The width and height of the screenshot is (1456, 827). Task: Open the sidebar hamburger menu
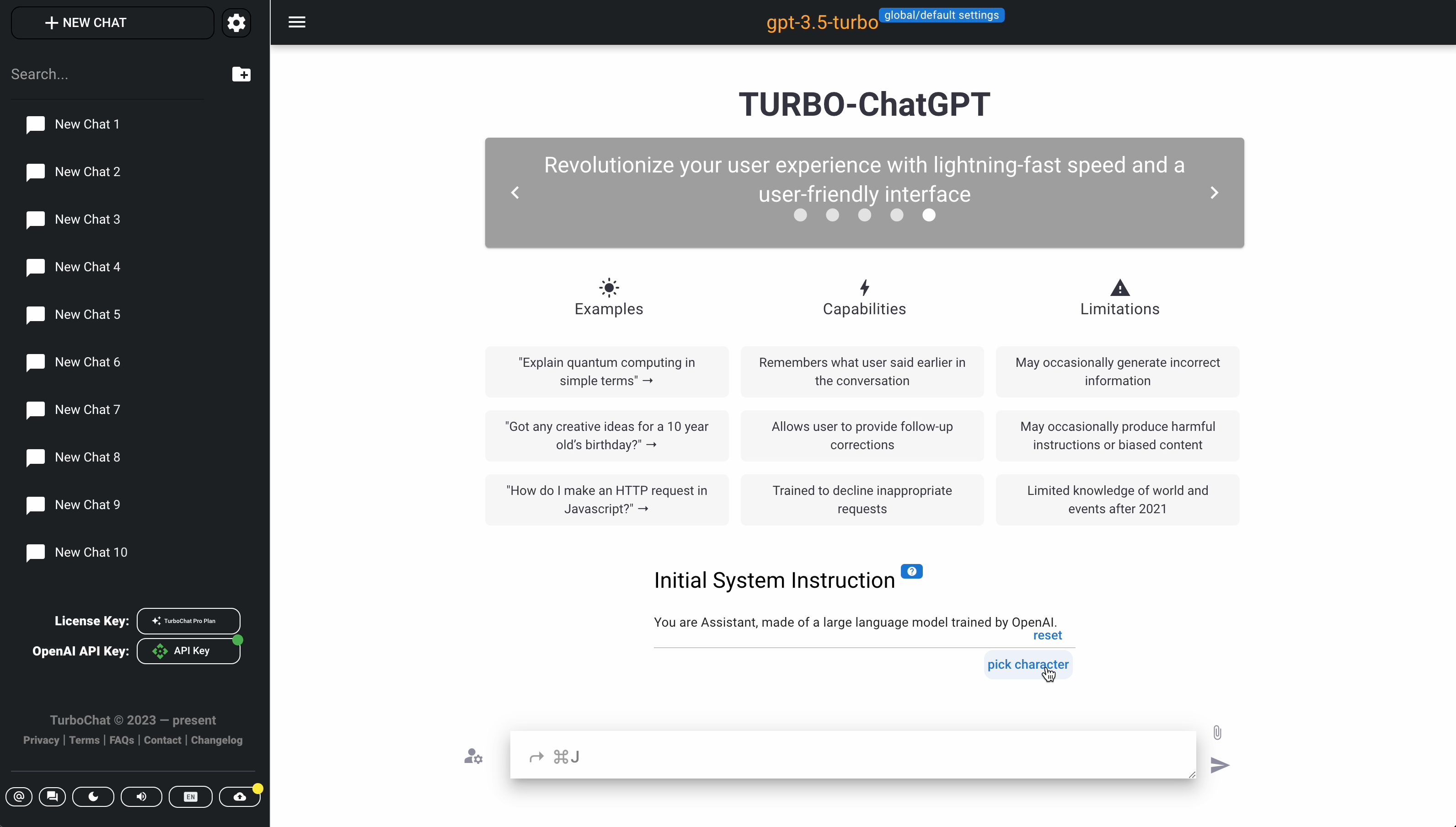[x=296, y=22]
